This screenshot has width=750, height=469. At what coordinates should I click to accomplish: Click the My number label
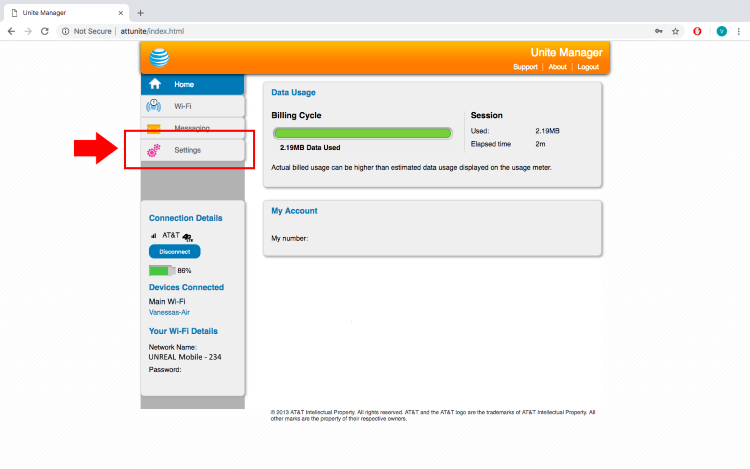tap(289, 238)
